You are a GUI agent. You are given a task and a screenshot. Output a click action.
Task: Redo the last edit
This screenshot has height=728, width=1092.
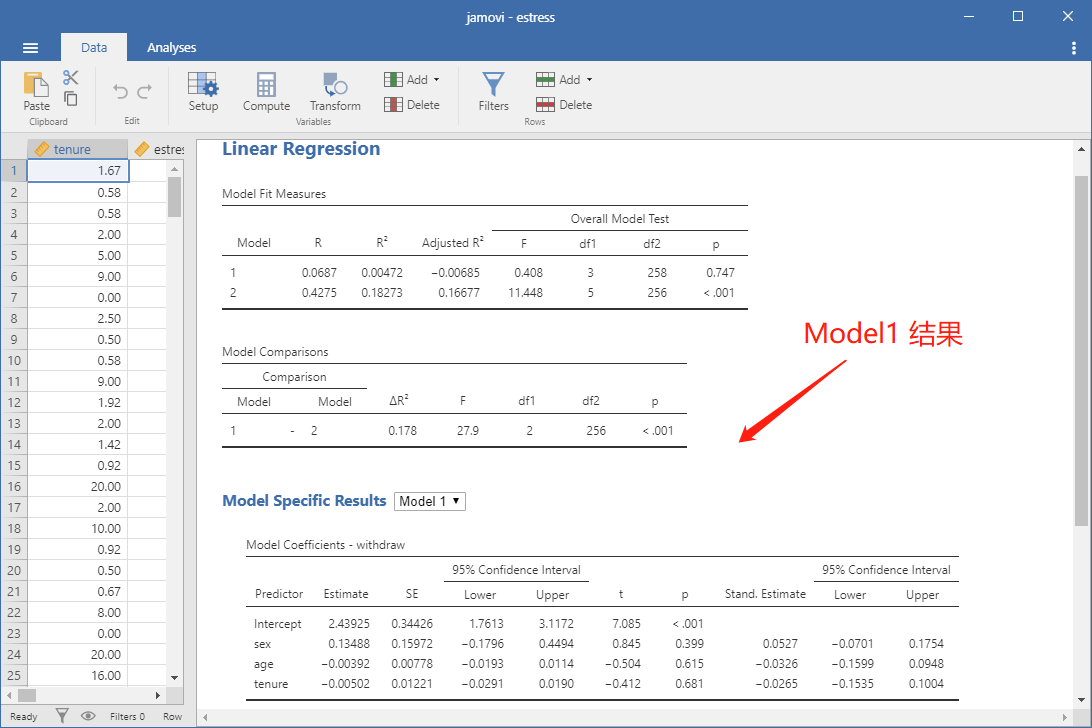coord(145,91)
